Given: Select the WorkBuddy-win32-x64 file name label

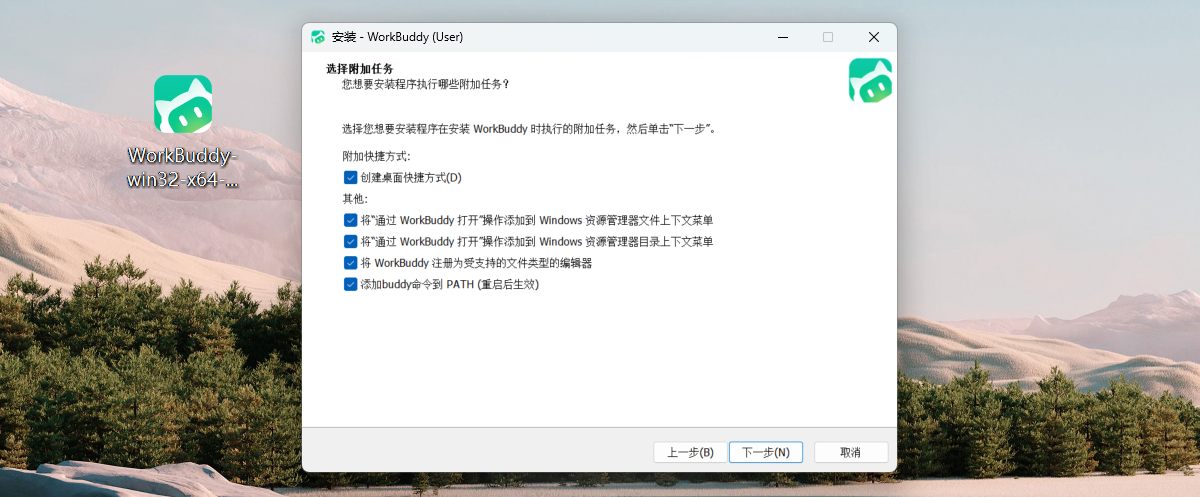Looking at the screenshot, I should tap(183, 169).
